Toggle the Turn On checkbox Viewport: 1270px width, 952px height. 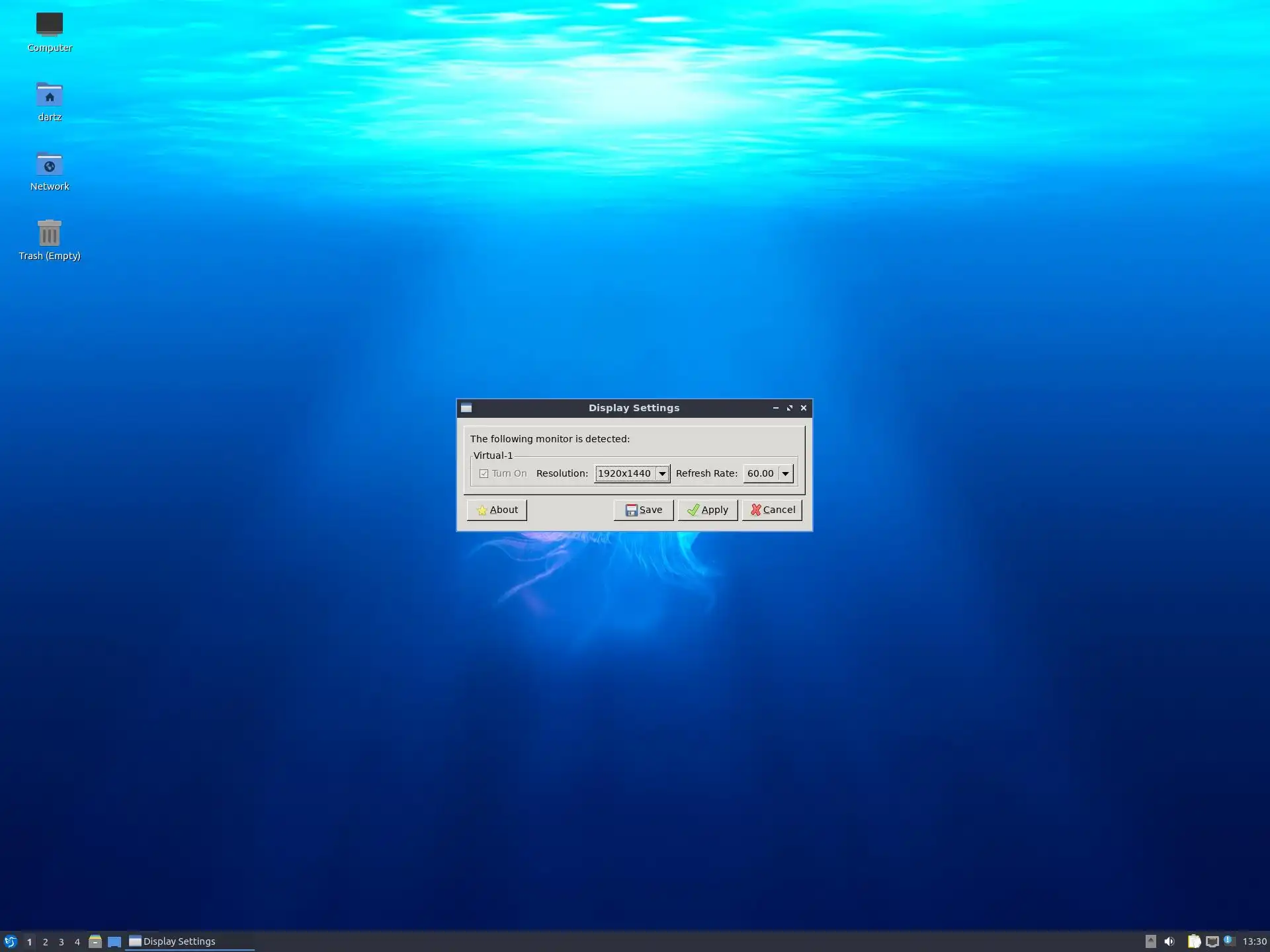(x=484, y=473)
